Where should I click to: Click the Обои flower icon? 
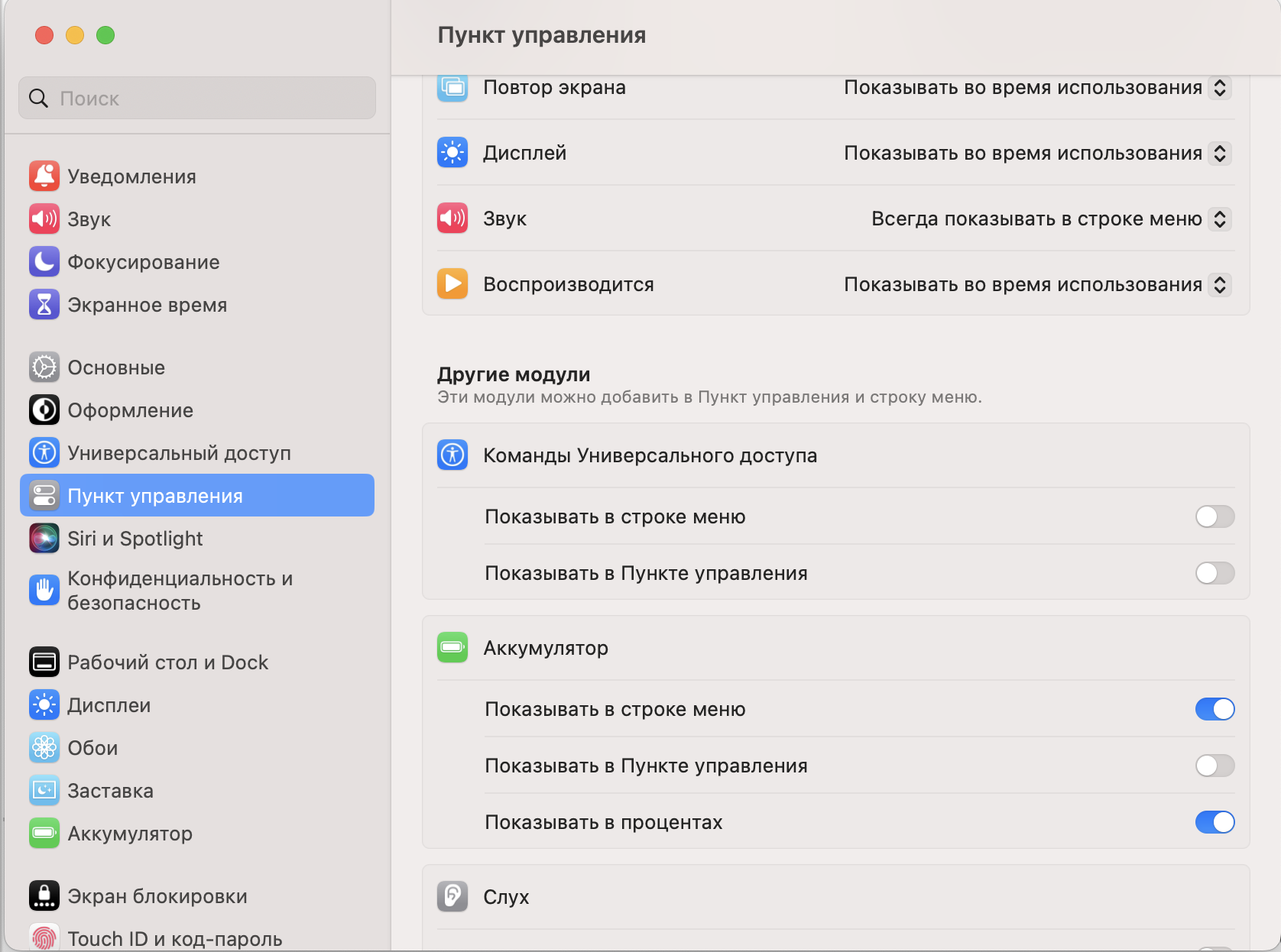point(44,748)
